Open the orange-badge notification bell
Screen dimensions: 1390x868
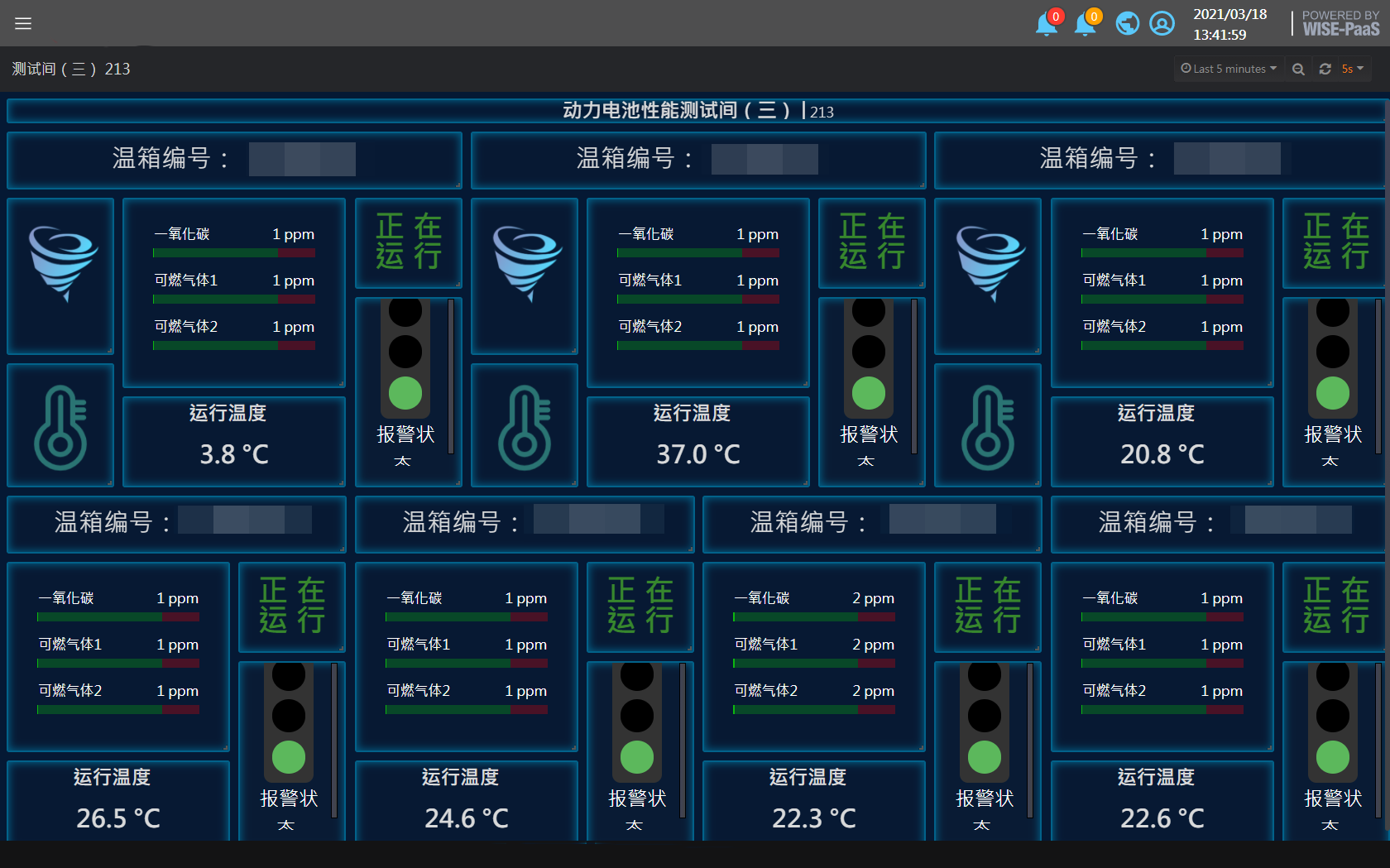click(x=1086, y=22)
